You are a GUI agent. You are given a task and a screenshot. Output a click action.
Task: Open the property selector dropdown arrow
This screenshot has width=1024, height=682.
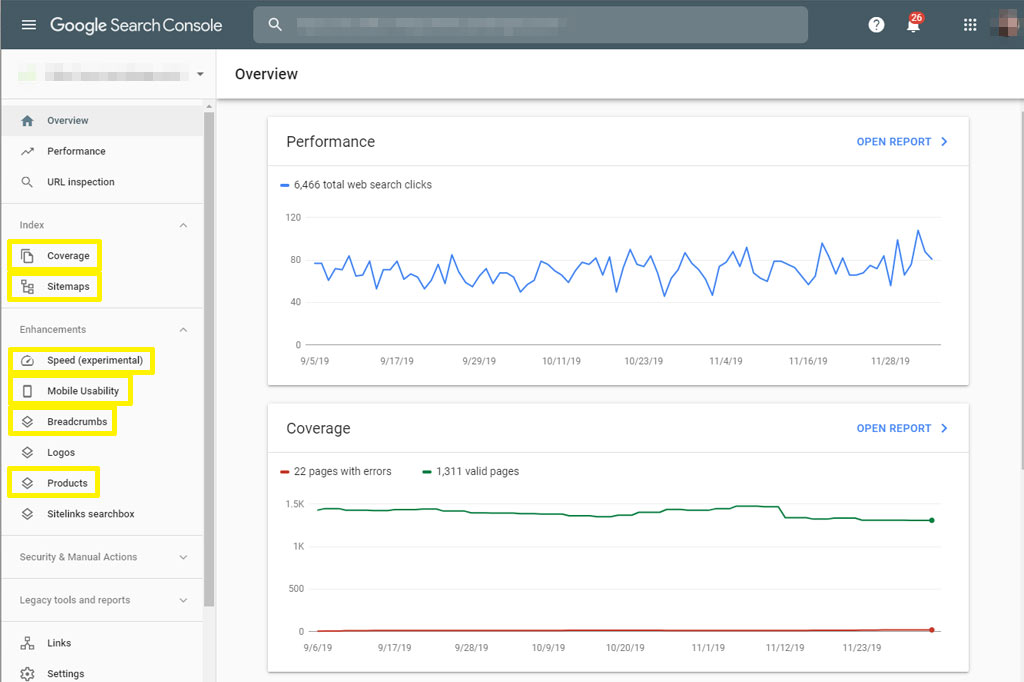[x=200, y=74]
